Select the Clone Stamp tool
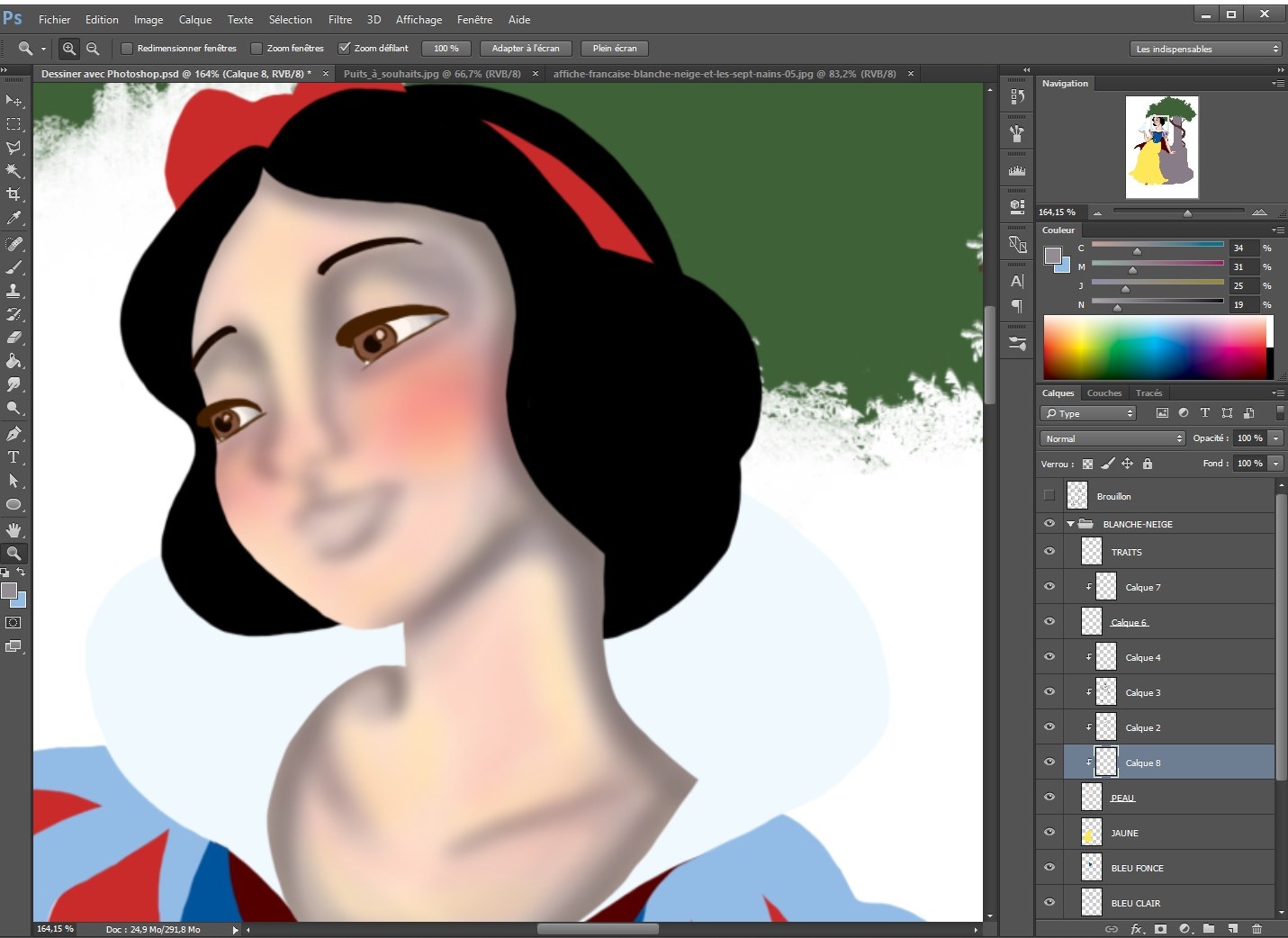This screenshot has height=938, width=1288. point(14,290)
